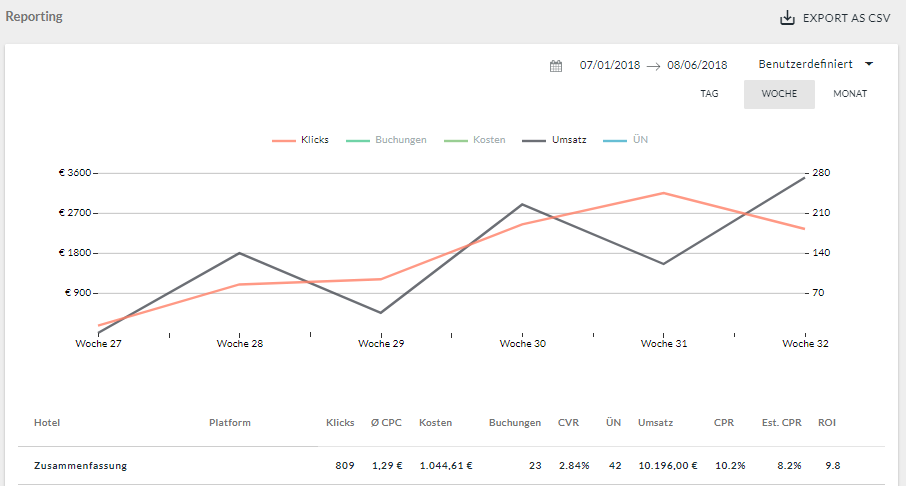Click EXPORT AS CSV button
This screenshot has width=906, height=486.
836,18
